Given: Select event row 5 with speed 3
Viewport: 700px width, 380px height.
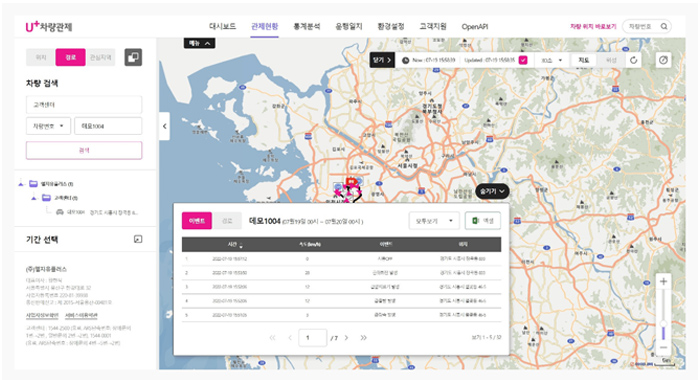Looking at the screenshot, I should coord(342,315).
